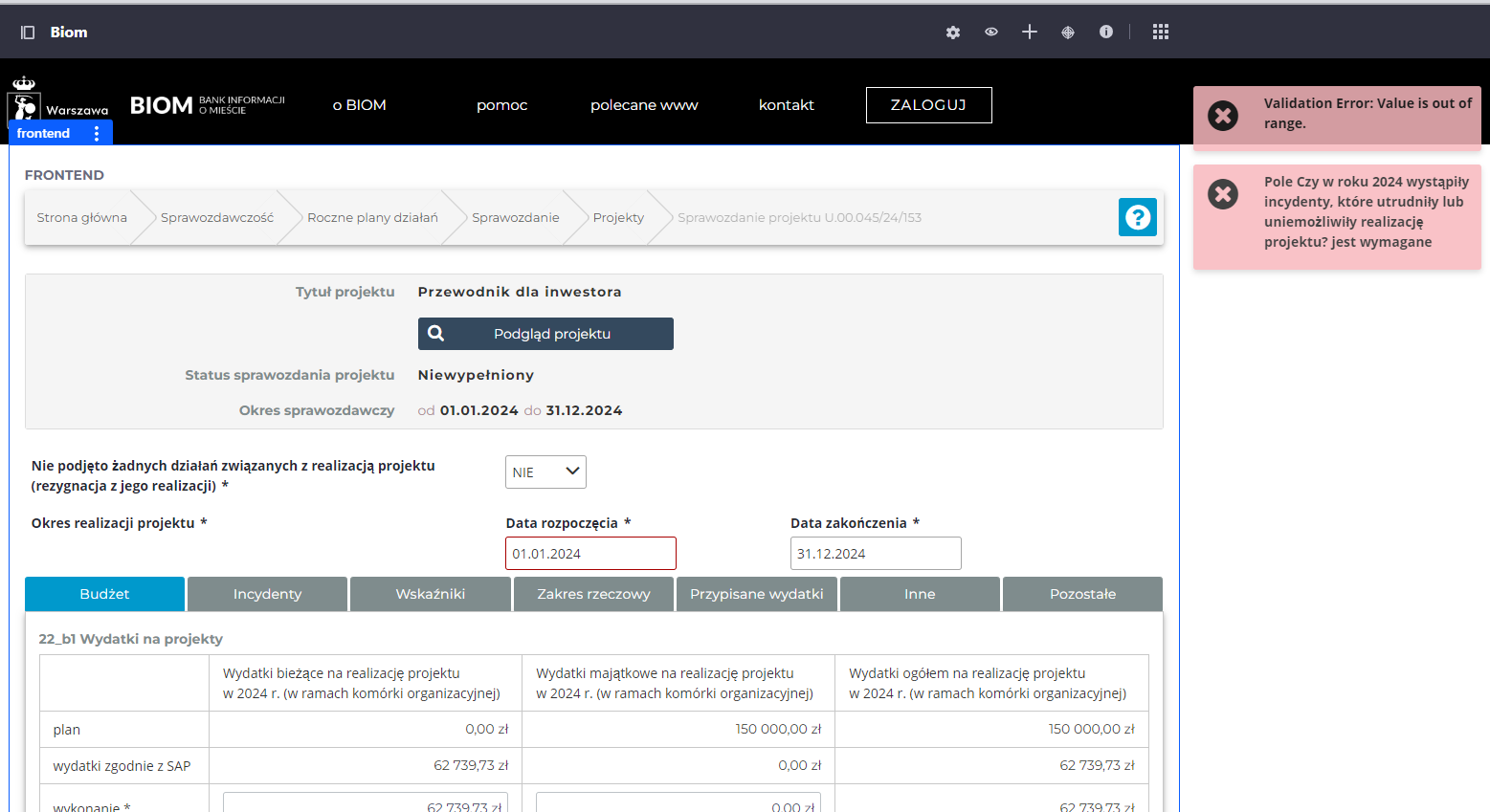
Task: Open the blue question mark help icon
Action: pyautogui.click(x=1137, y=217)
